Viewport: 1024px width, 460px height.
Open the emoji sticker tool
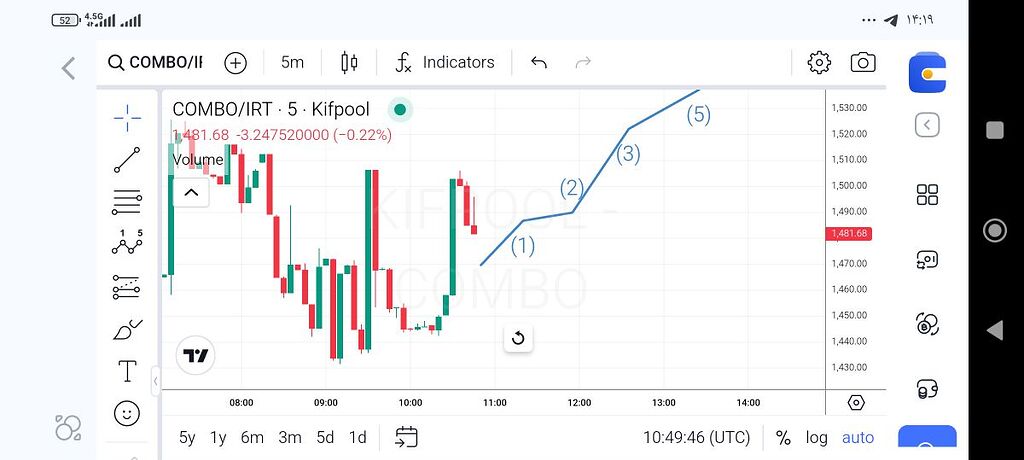click(x=127, y=412)
